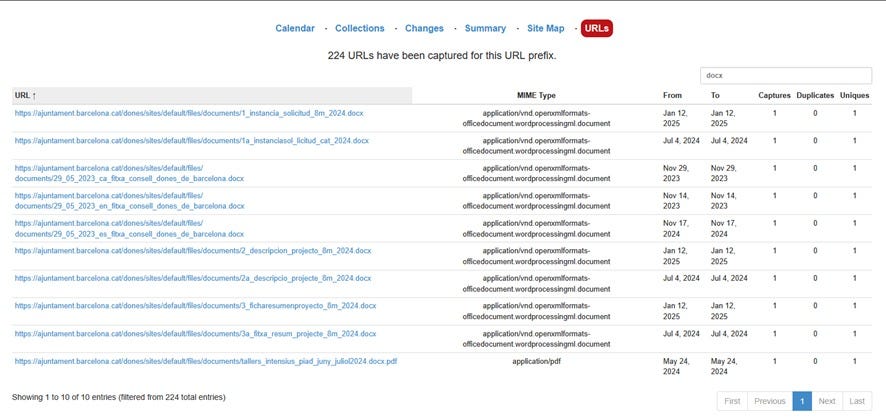Viewport: 886px width, 420px height.
Task: Switch to the Collections tab
Action: click(359, 28)
